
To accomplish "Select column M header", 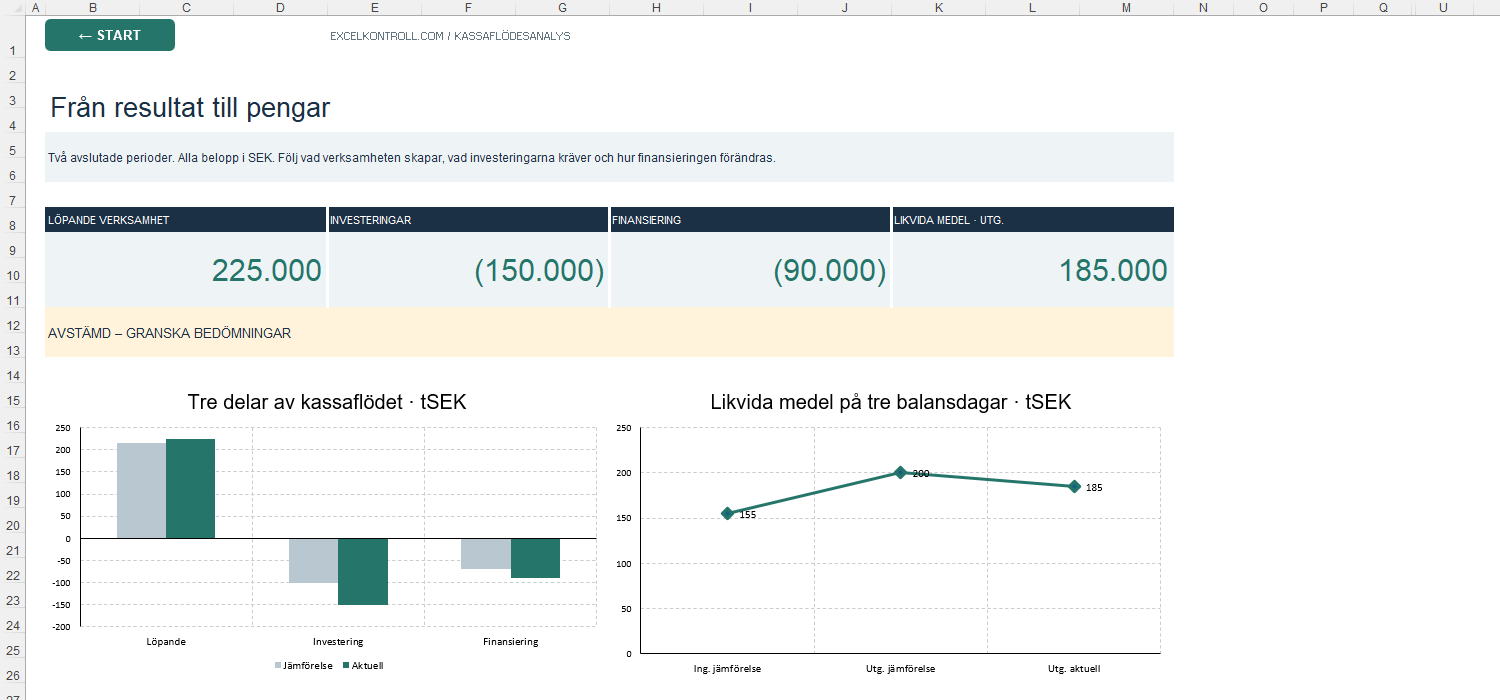I will [1127, 8].
